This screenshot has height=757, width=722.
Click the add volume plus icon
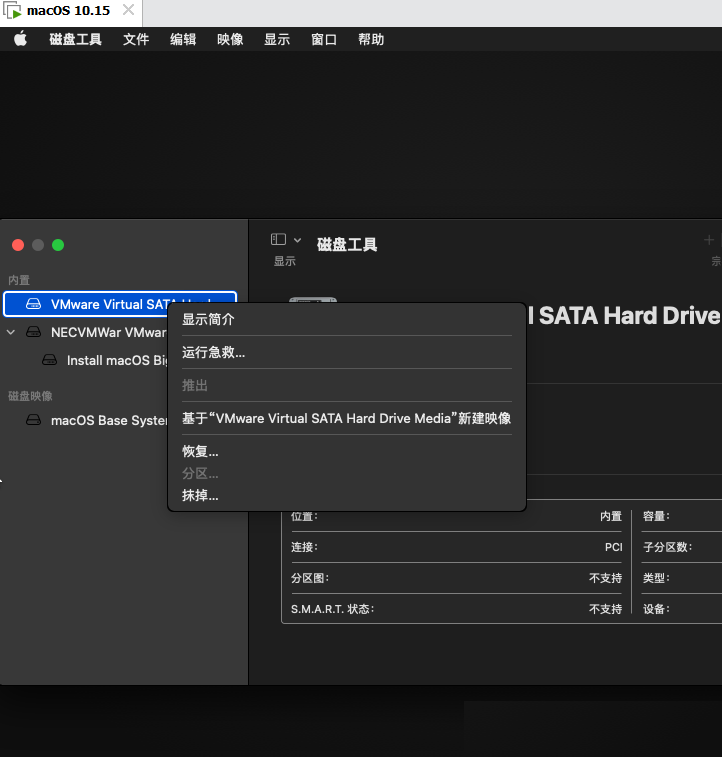(708, 240)
